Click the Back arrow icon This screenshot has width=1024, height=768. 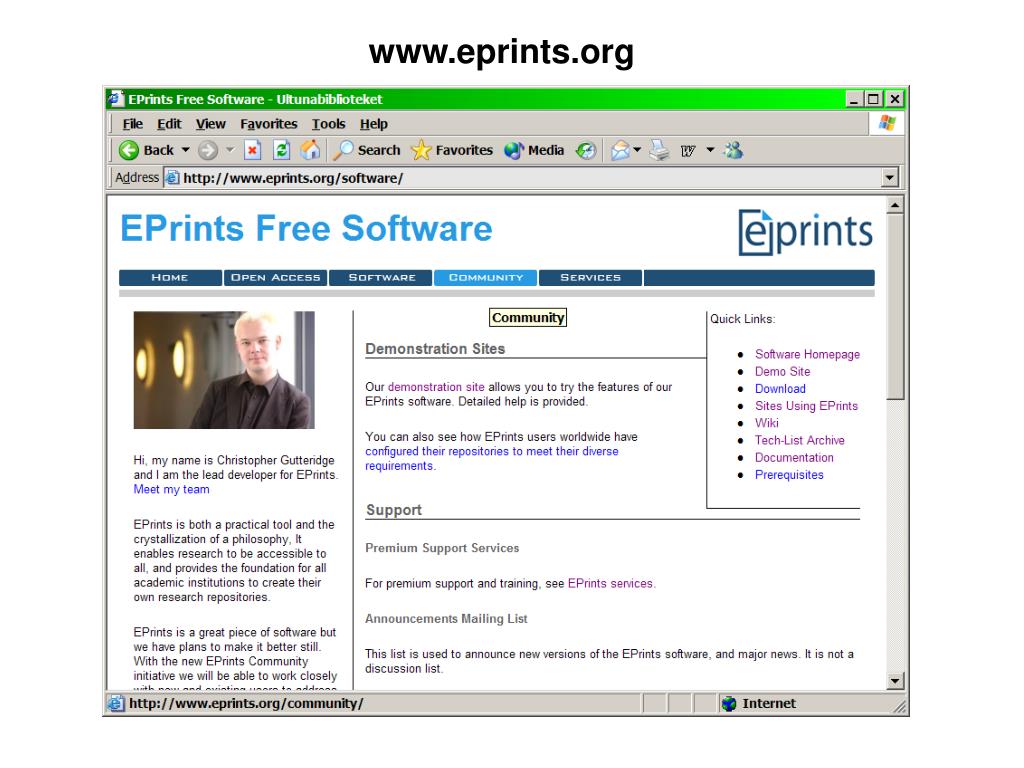pos(129,151)
